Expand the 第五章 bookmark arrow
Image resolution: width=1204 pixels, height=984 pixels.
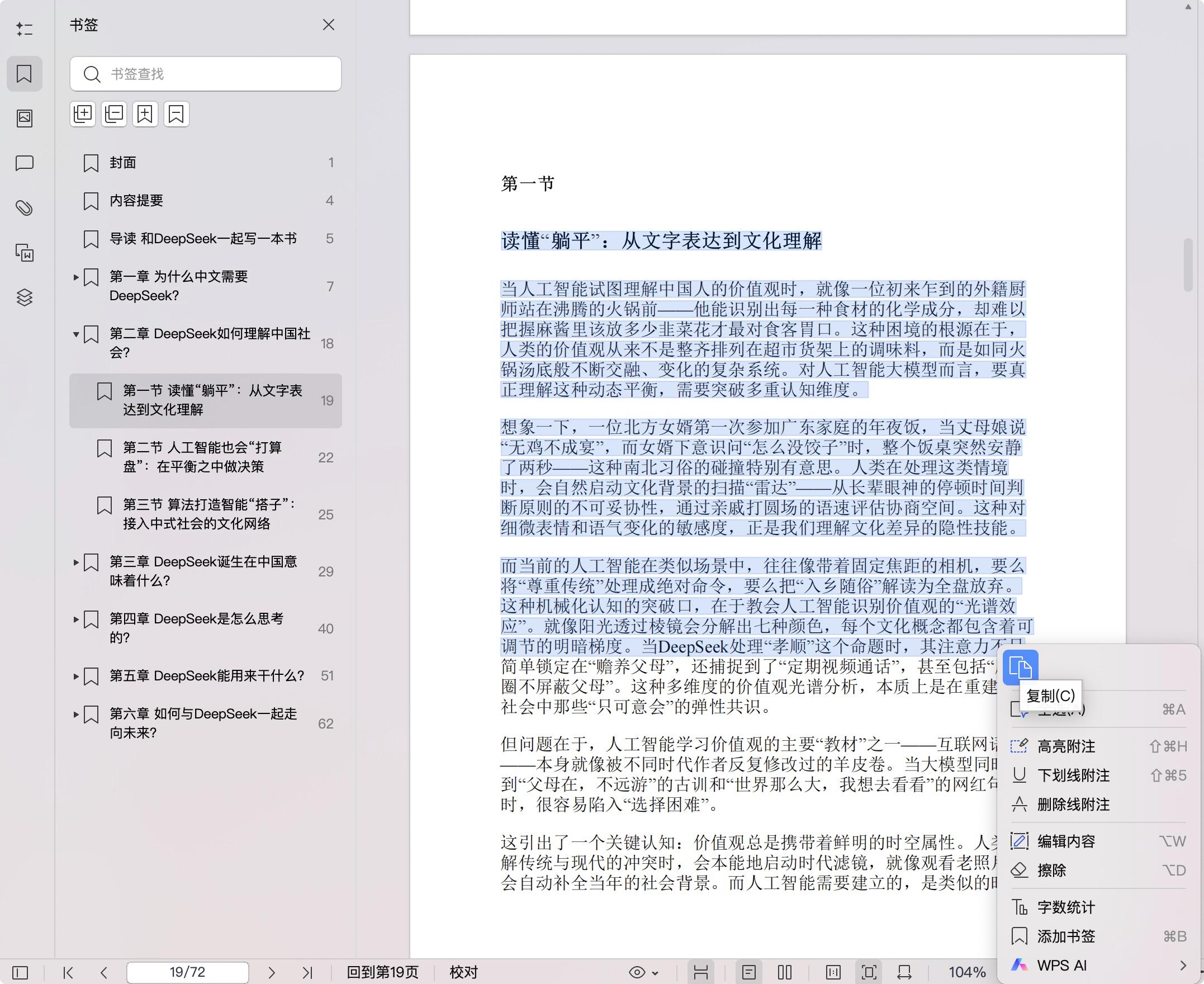(76, 676)
